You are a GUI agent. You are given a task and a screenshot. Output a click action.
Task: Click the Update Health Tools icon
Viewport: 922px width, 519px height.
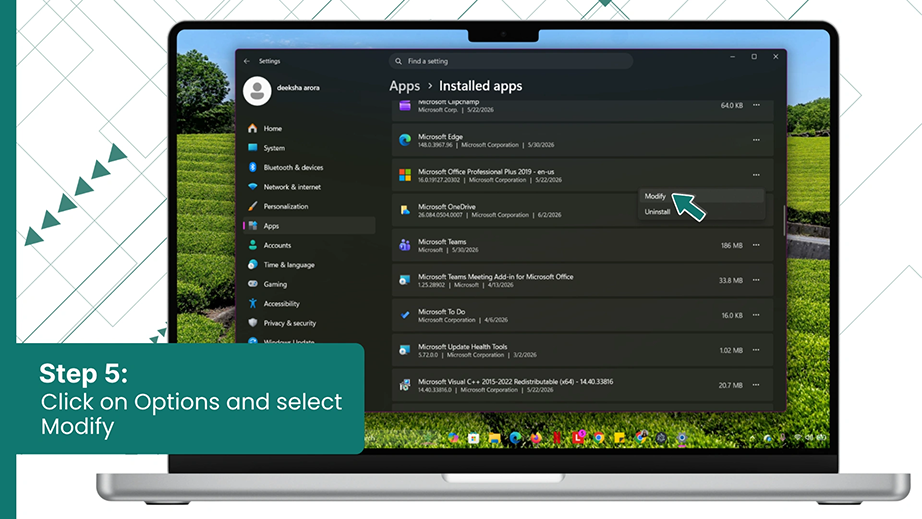click(405, 350)
